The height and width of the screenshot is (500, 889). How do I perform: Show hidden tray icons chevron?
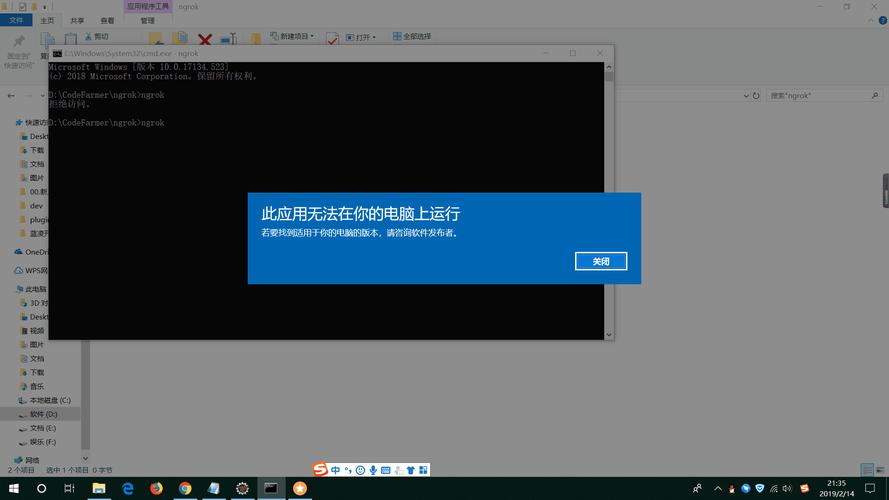[718, 488]
